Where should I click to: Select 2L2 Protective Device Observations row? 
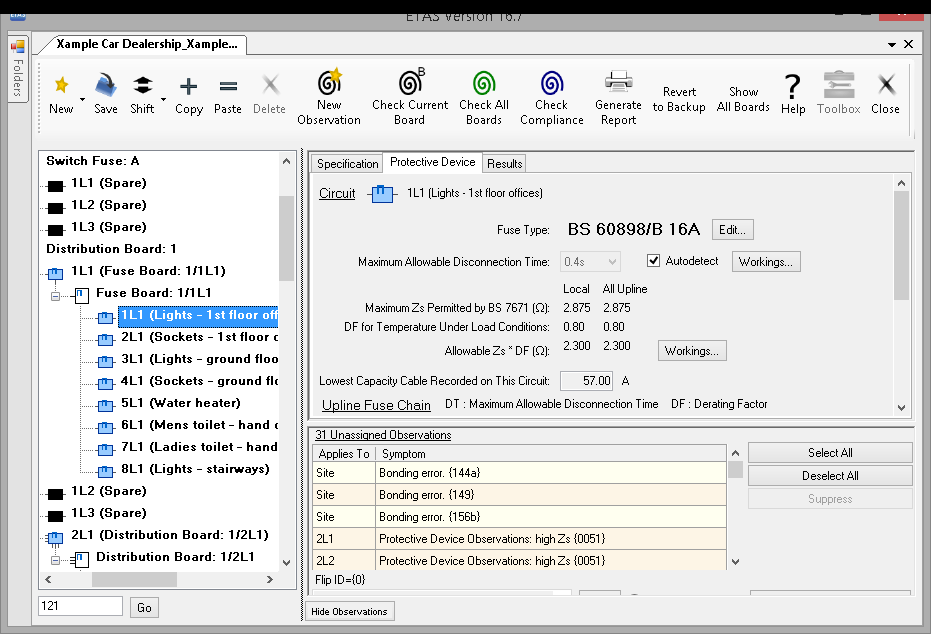click(x=520, y=560)
